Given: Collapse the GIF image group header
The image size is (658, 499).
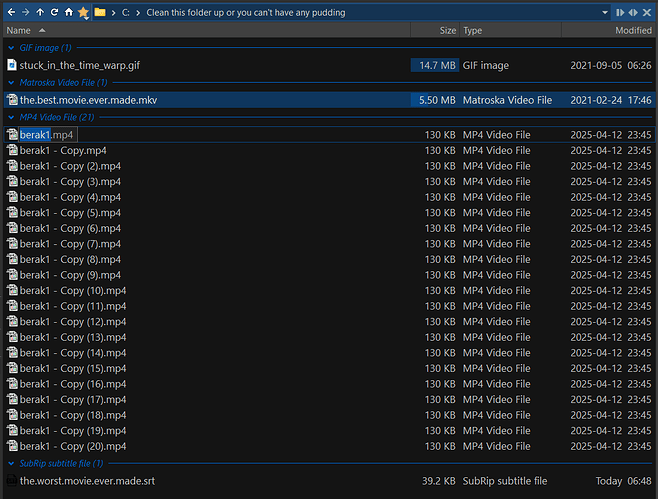Looking at the screenshot, I should (11, 47).
